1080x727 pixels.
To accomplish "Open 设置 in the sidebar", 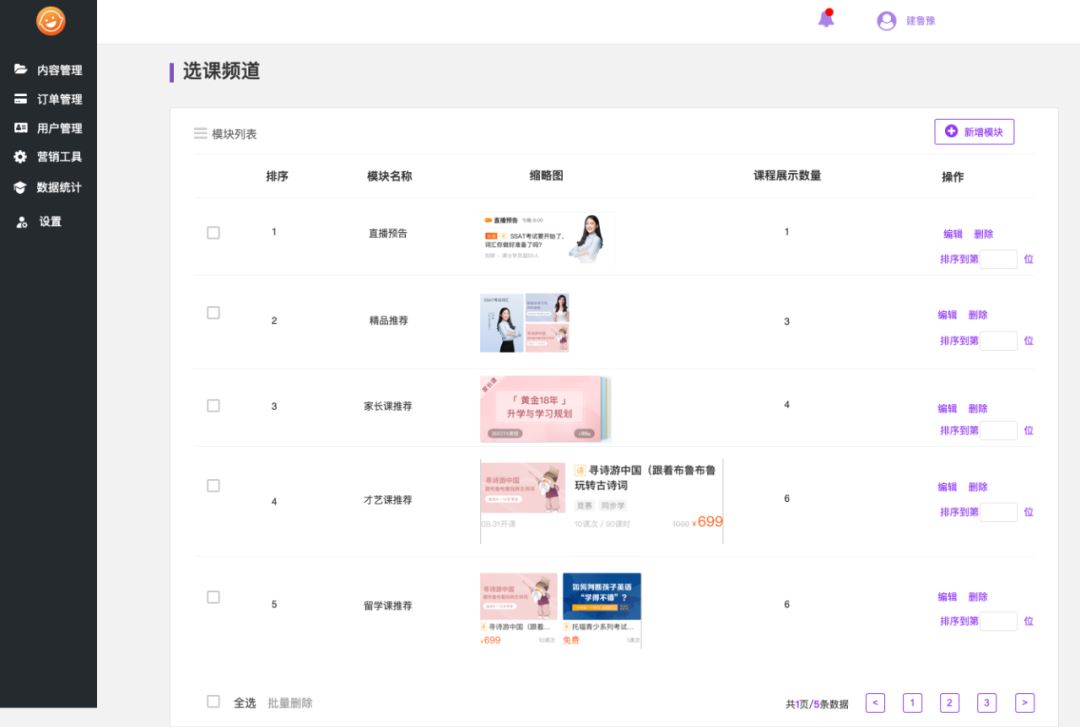I will click(x=50, y=221).
